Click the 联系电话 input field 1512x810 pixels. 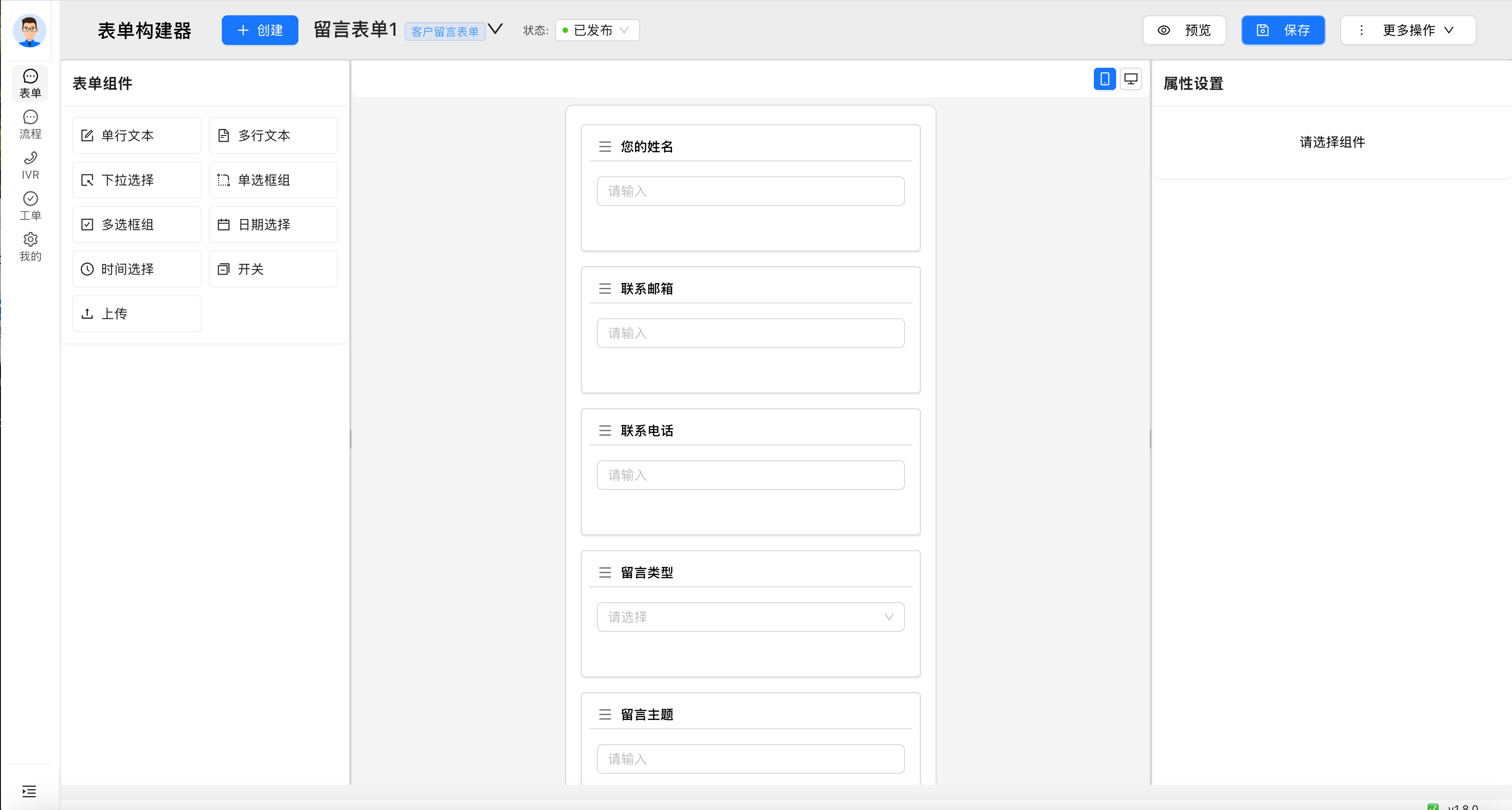tap(750, 475)
